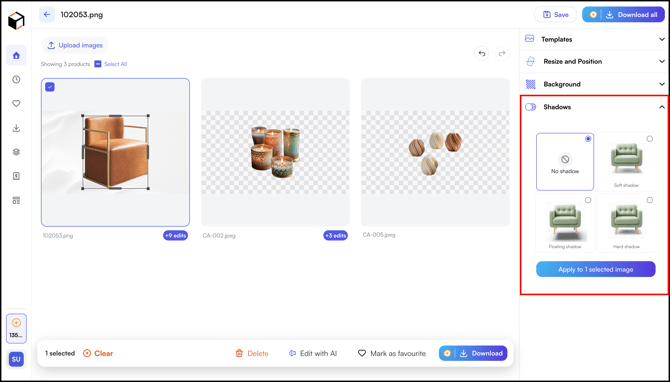Click Apply to 1 selected image
Screen dimensions: 670x382
coord(596,270)
